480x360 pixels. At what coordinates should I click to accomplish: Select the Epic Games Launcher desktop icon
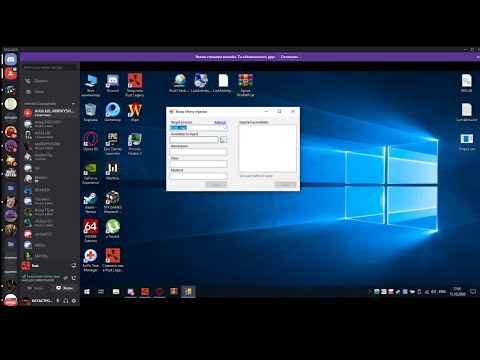click(113, 144)
